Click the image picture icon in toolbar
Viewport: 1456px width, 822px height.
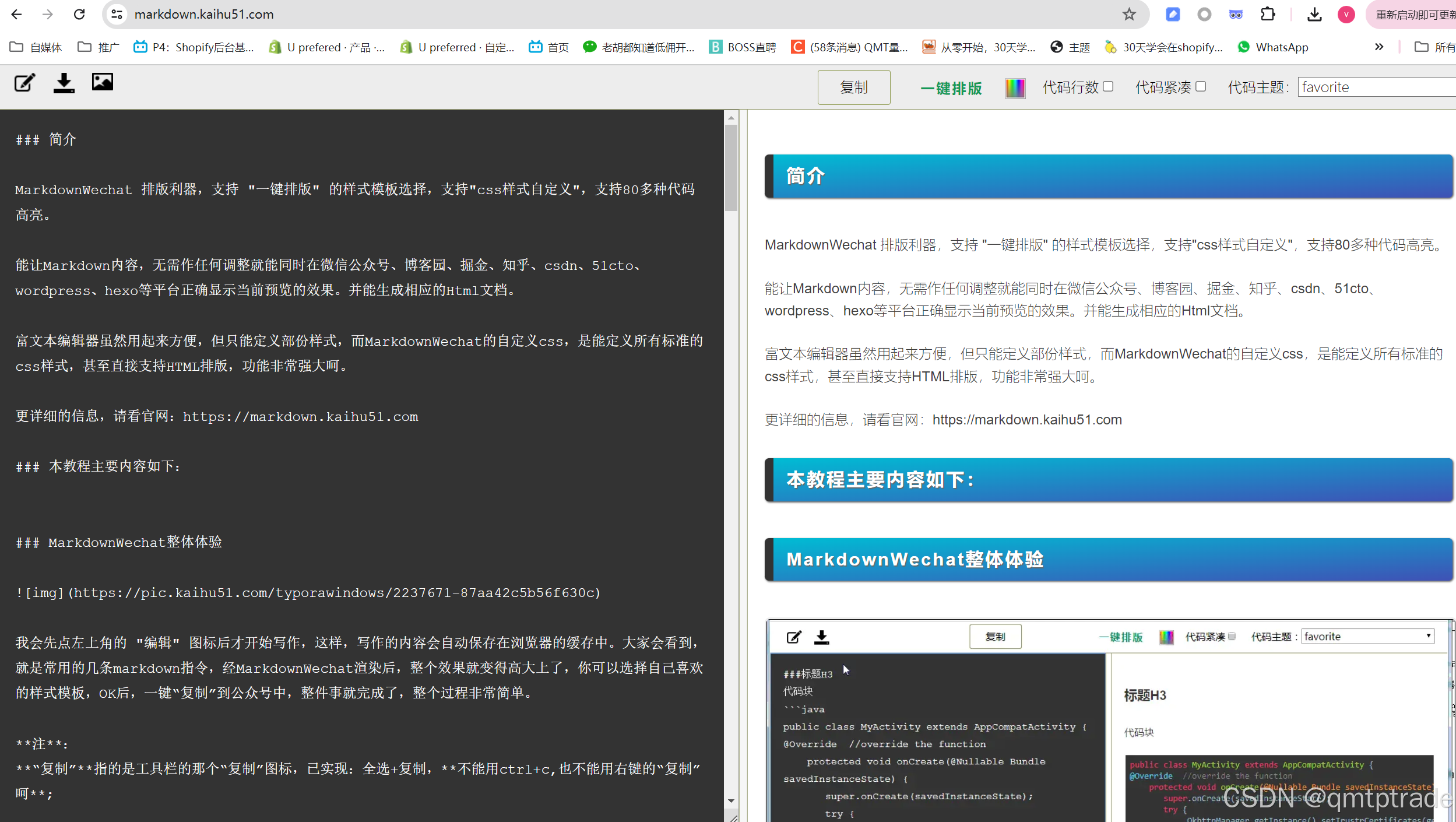[x=103, y=82]
